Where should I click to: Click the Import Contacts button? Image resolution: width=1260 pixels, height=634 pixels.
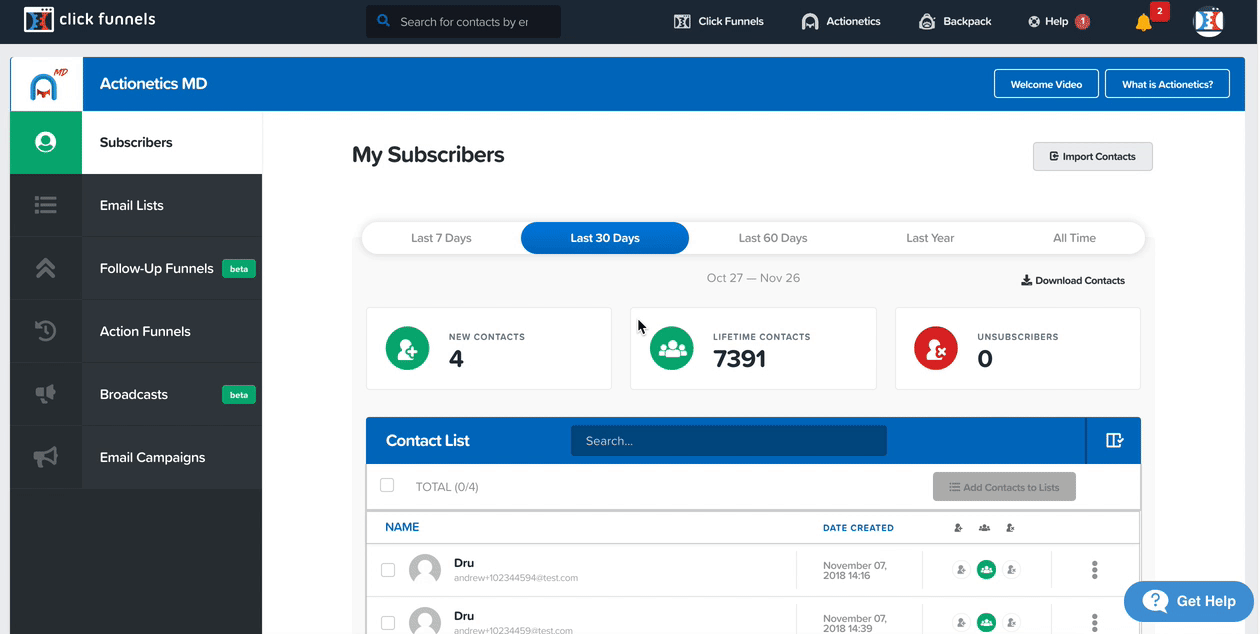[x=1092, y=156]
